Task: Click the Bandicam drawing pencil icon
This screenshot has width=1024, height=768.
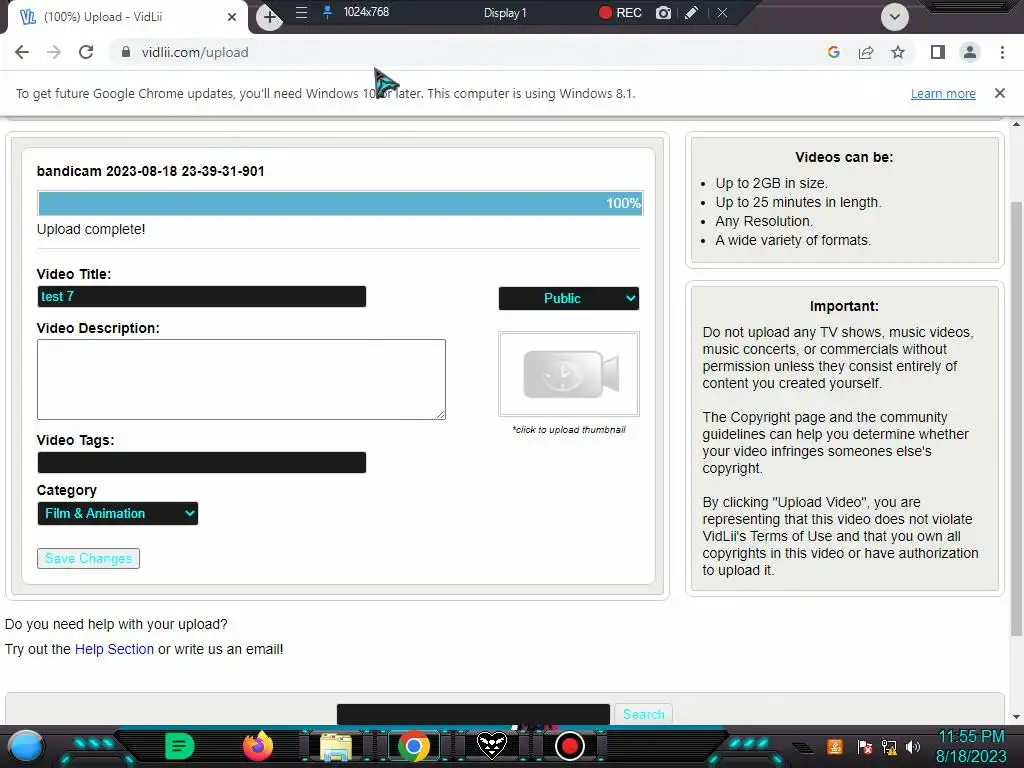Action: (692, 12)
